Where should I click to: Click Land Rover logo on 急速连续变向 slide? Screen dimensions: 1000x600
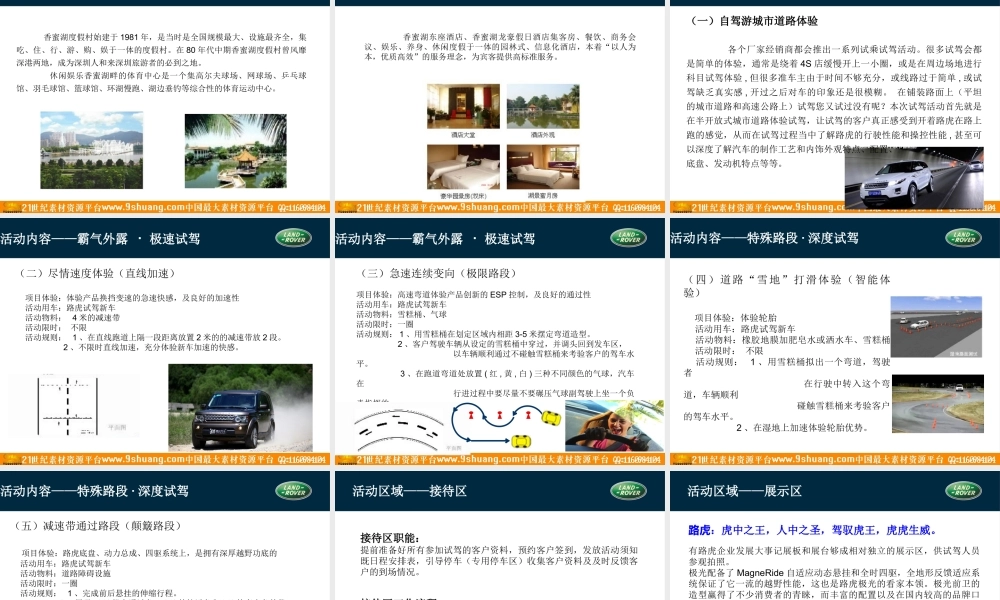[628, 238]
